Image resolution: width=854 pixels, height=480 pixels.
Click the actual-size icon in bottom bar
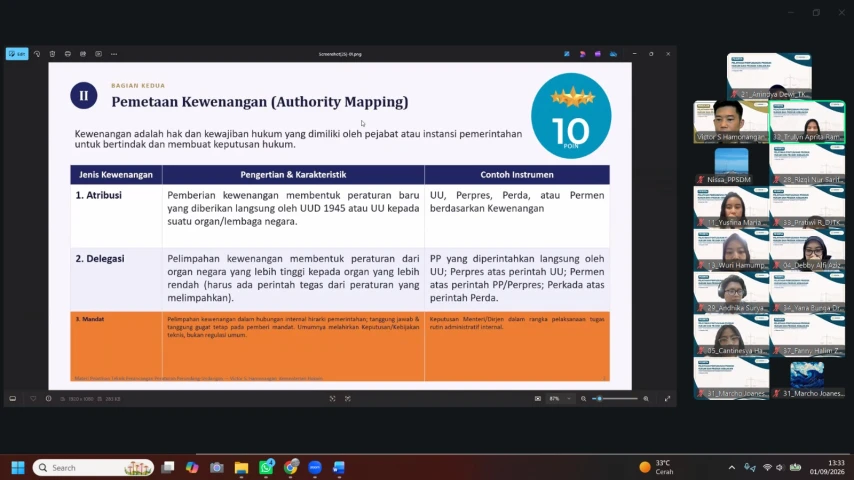coord(347,399)
